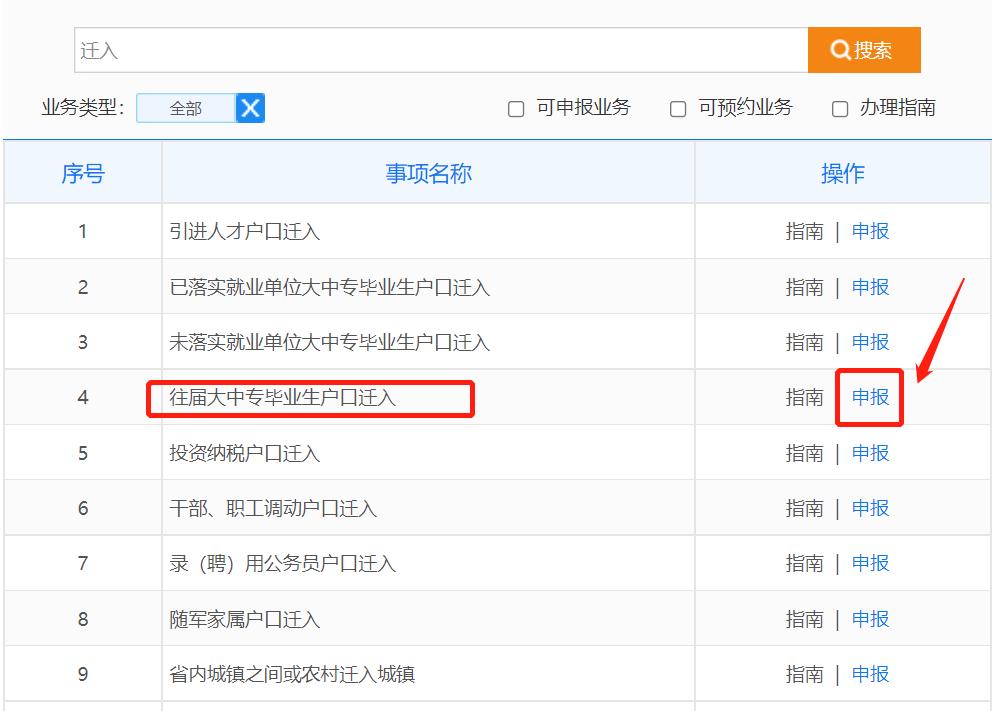1001x711 pixels.
Task: Select the 往届大中专毕业生户口迁入 item name
Action: (283, 398)
